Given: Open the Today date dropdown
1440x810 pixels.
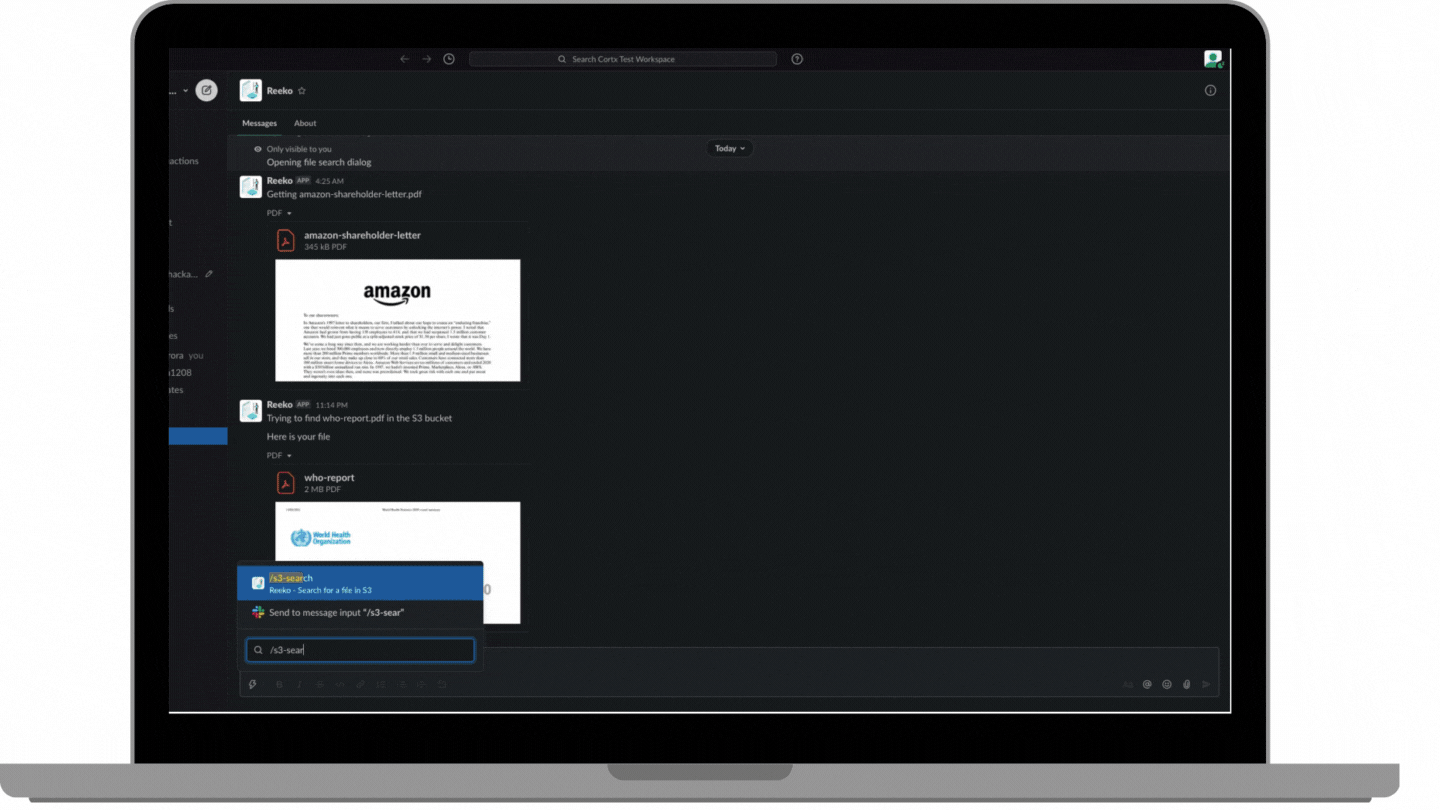Looking at the screenshot, I should pos(730,148).
